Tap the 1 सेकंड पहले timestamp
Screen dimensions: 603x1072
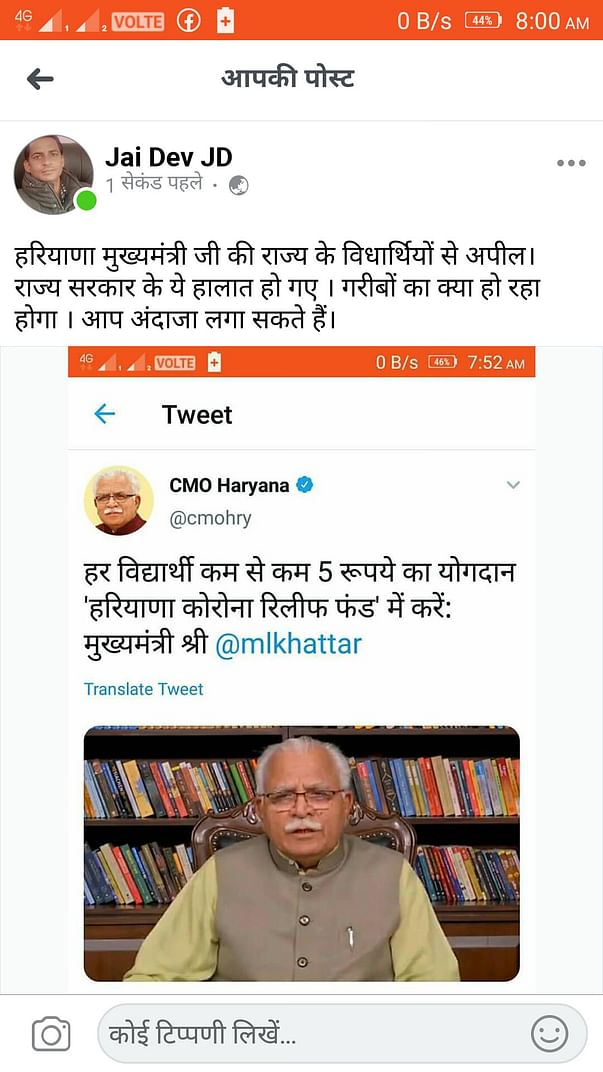click(x=155, y=185)
